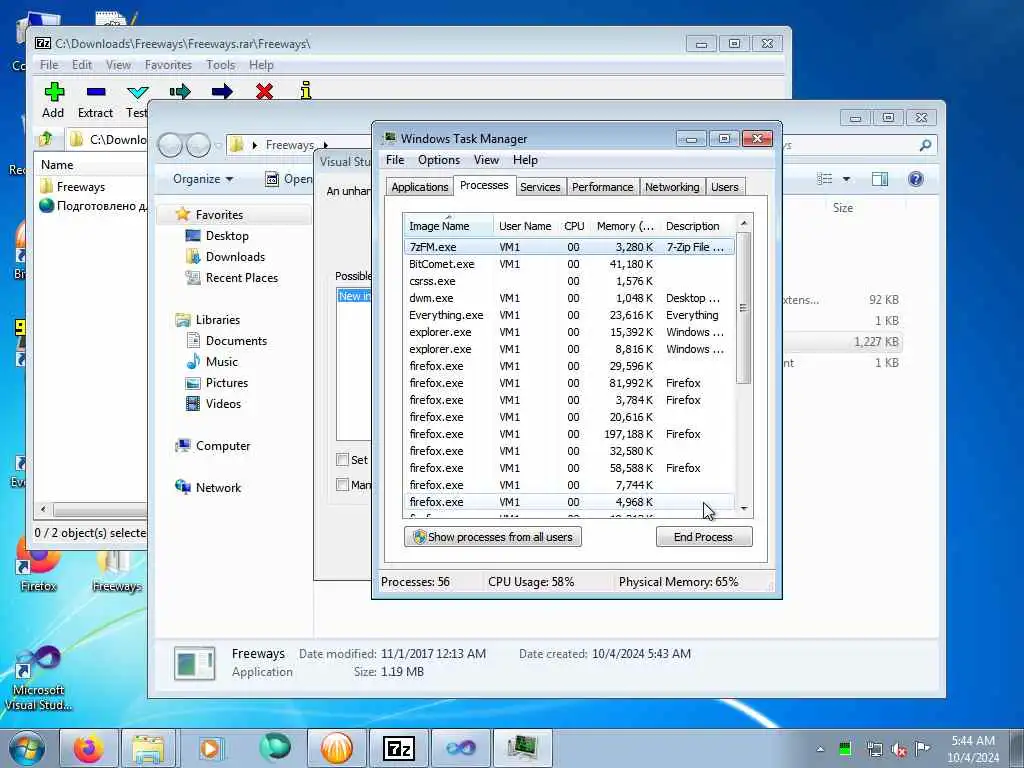Click the breadcrumb arrow after Freeways

(x=325, y=145)
